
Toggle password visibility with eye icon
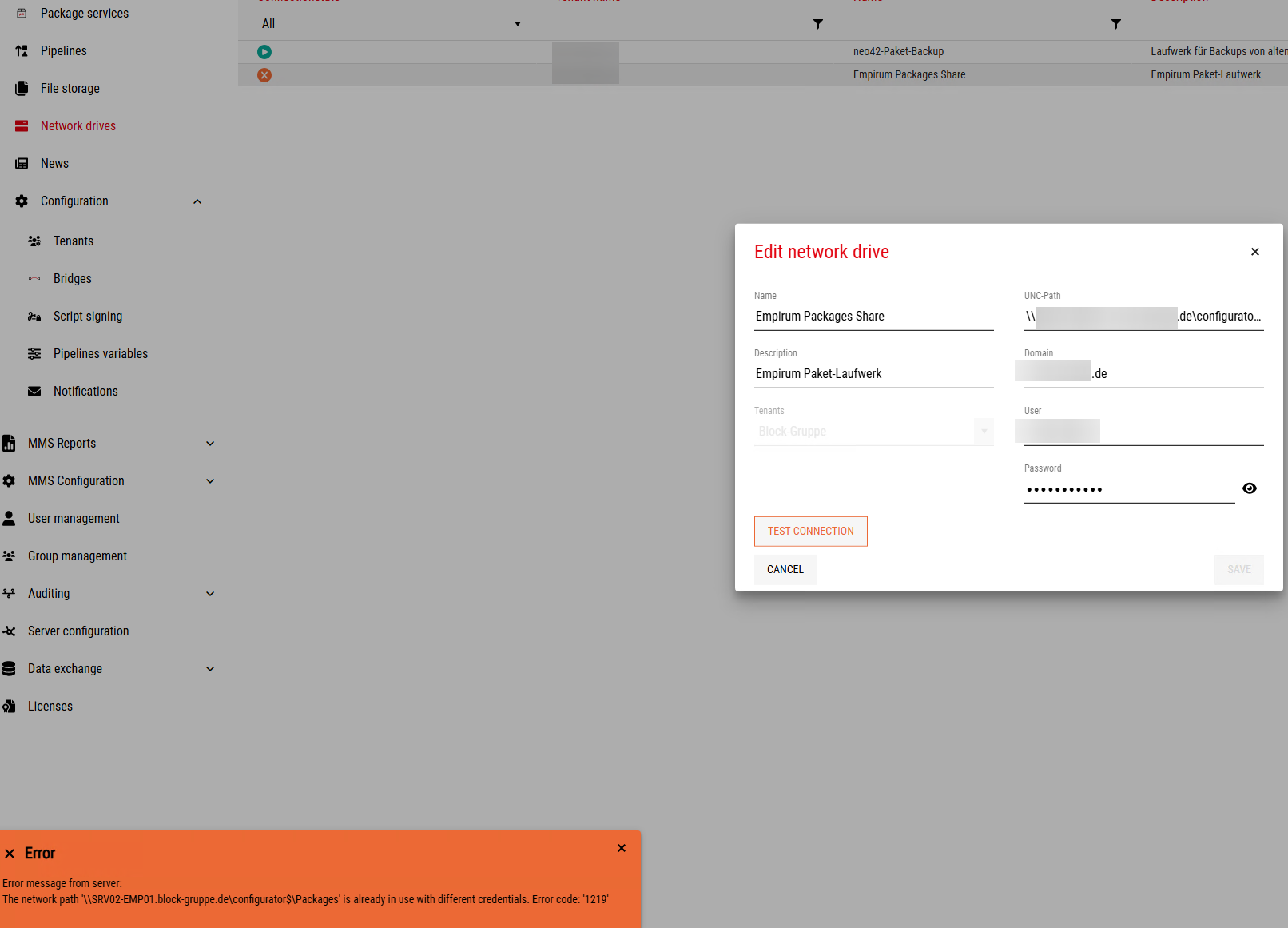1250,488
